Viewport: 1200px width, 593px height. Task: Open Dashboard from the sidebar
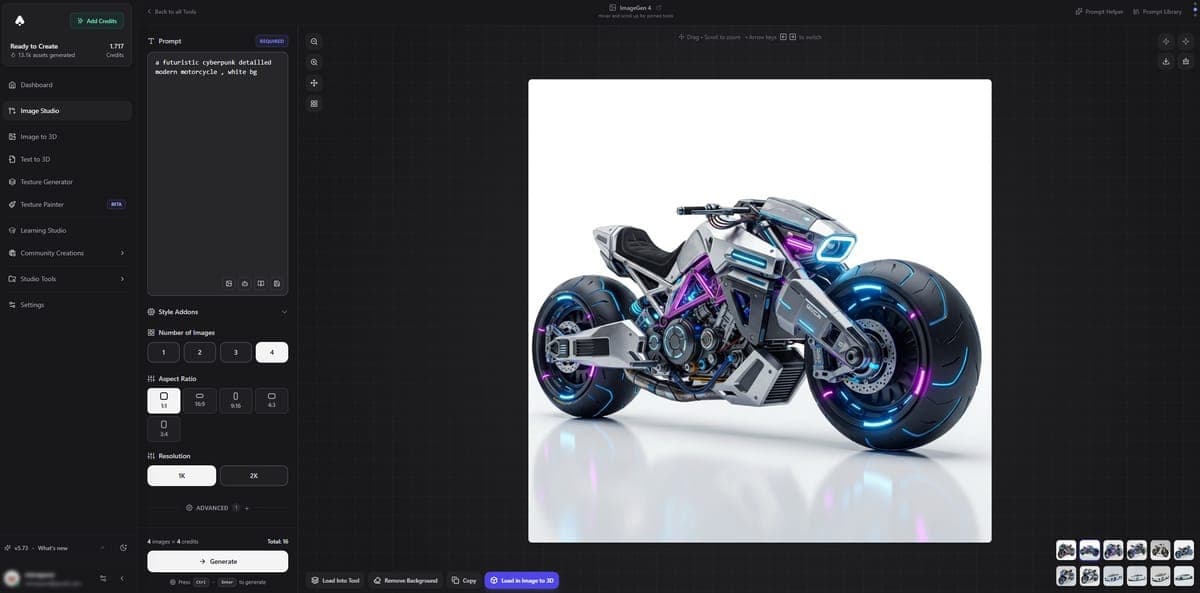pyautogui.click(x=66, y=85)
